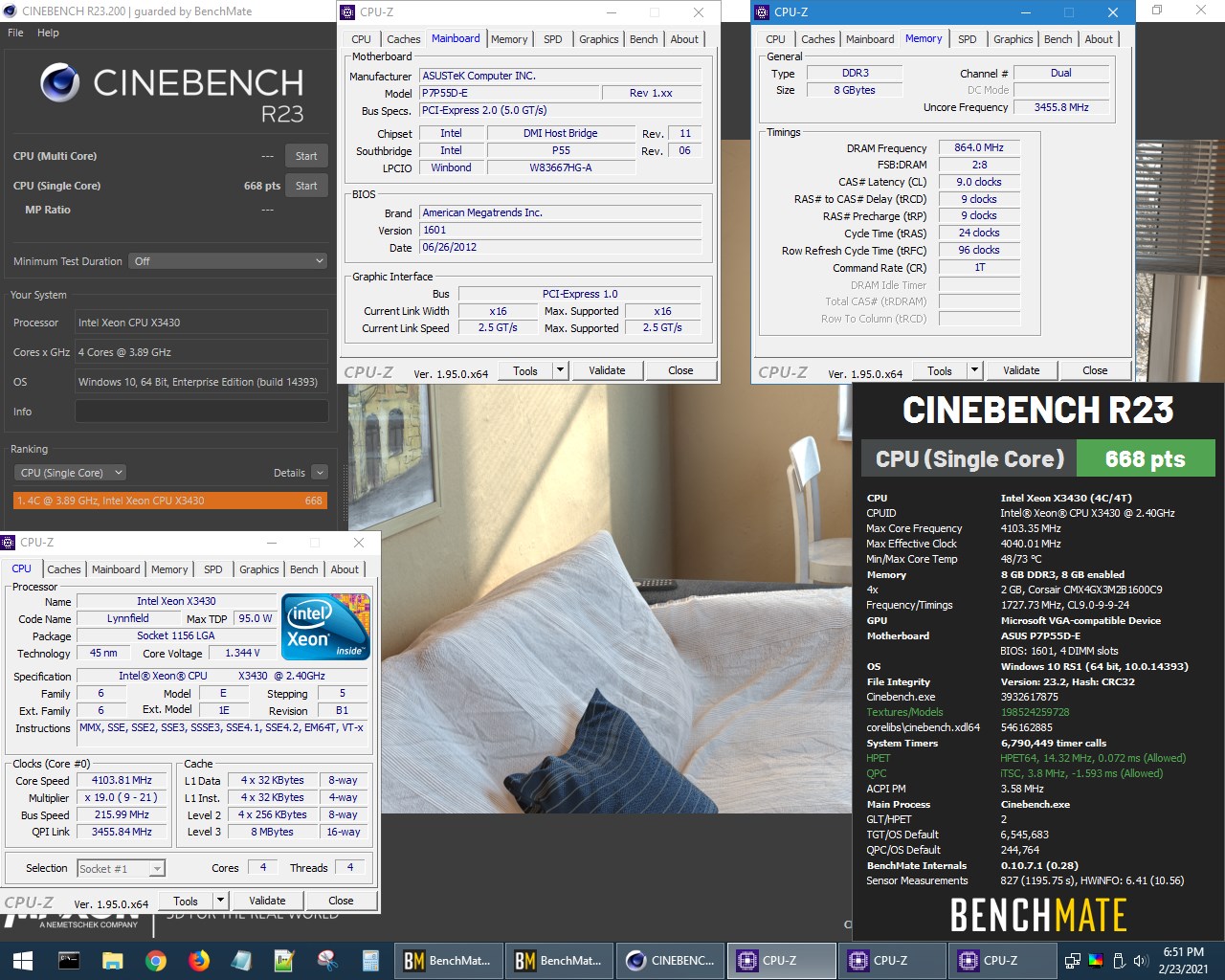Click the USB safely remove tray icon
The width and height of the screenshot is (1225, 980).
1119,960
